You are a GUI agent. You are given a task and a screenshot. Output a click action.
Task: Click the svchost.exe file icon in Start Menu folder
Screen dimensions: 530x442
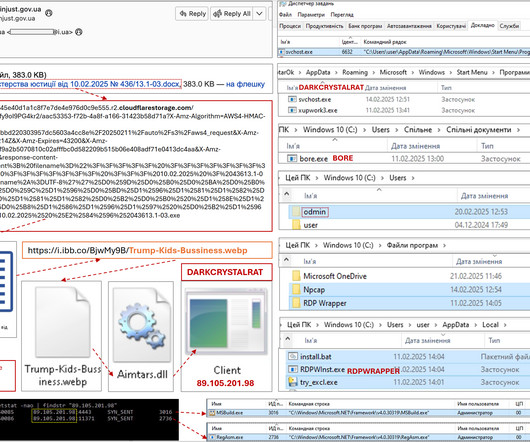click(292, 99)
